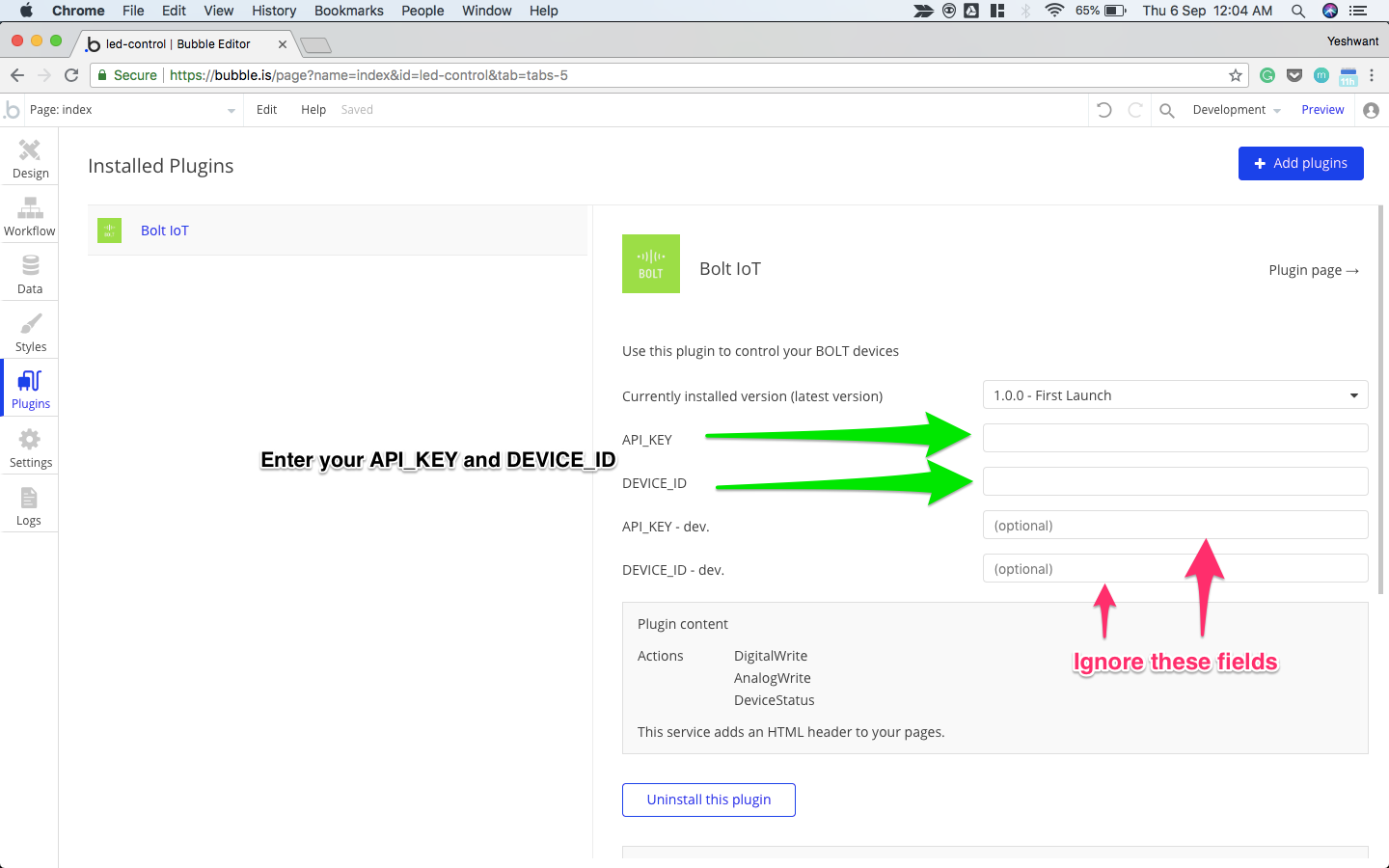Open the editor search magnifier
The height and width of the screenshot is (868, 1389).
coord(1167,110)
